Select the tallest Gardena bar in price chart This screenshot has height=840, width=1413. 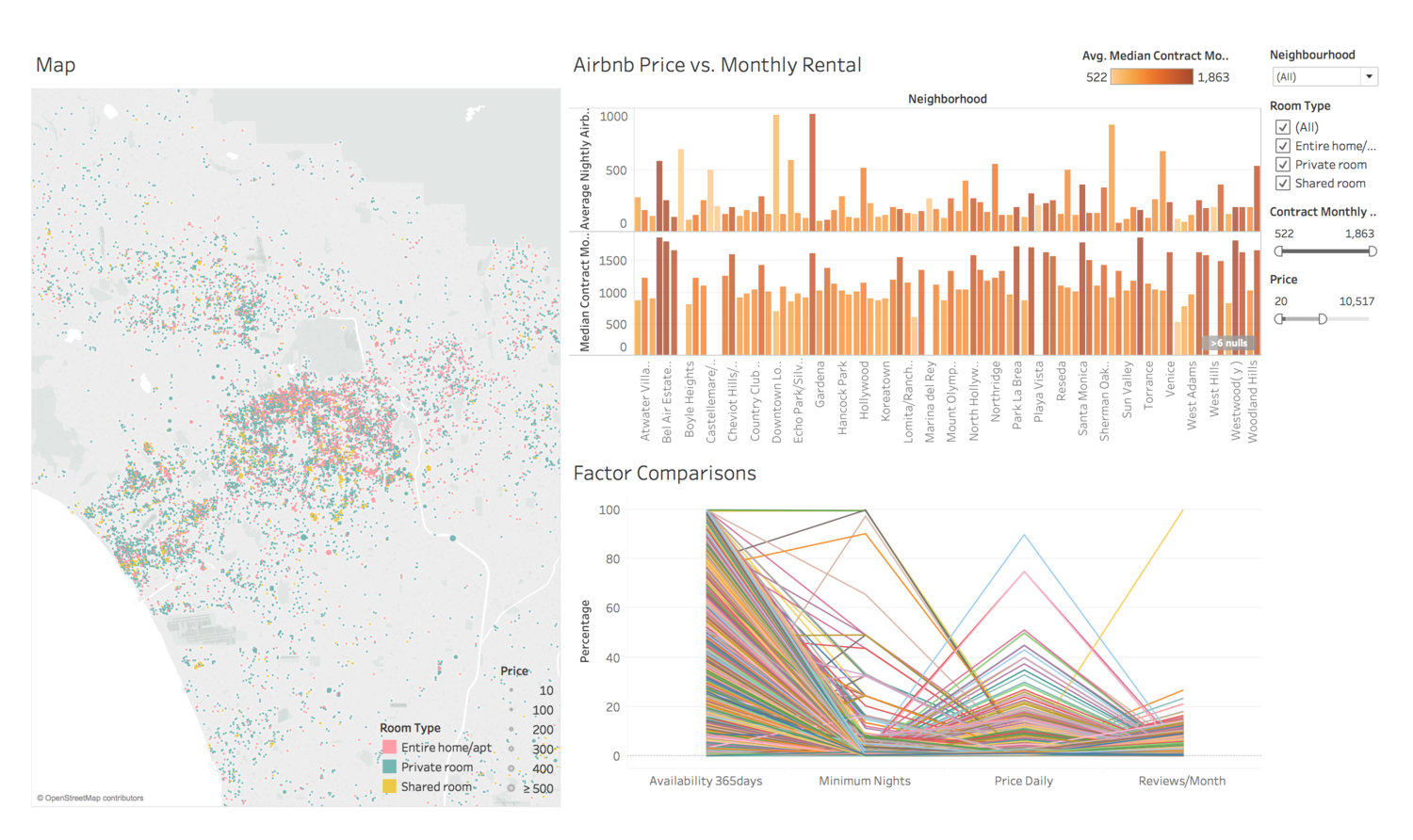812,170
